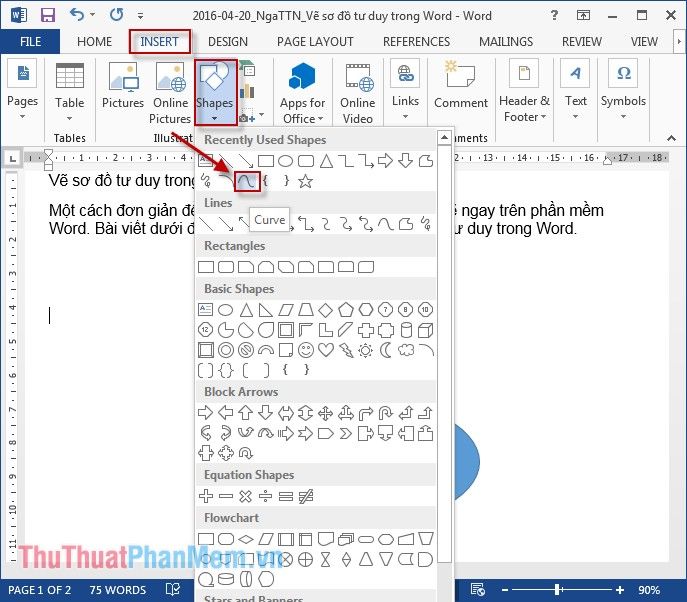Click the zoom out minus button
The height and width of the screenshot is (602, 687).
coord(505,590)
